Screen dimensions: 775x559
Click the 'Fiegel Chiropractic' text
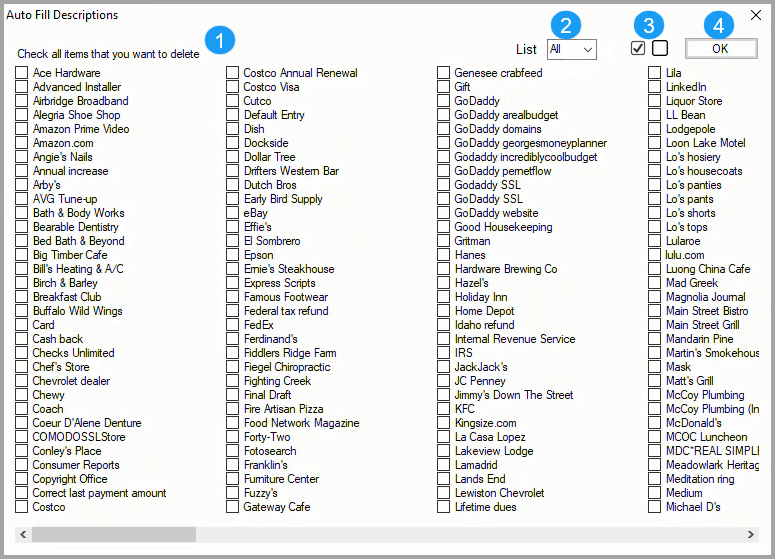(287, 367)
